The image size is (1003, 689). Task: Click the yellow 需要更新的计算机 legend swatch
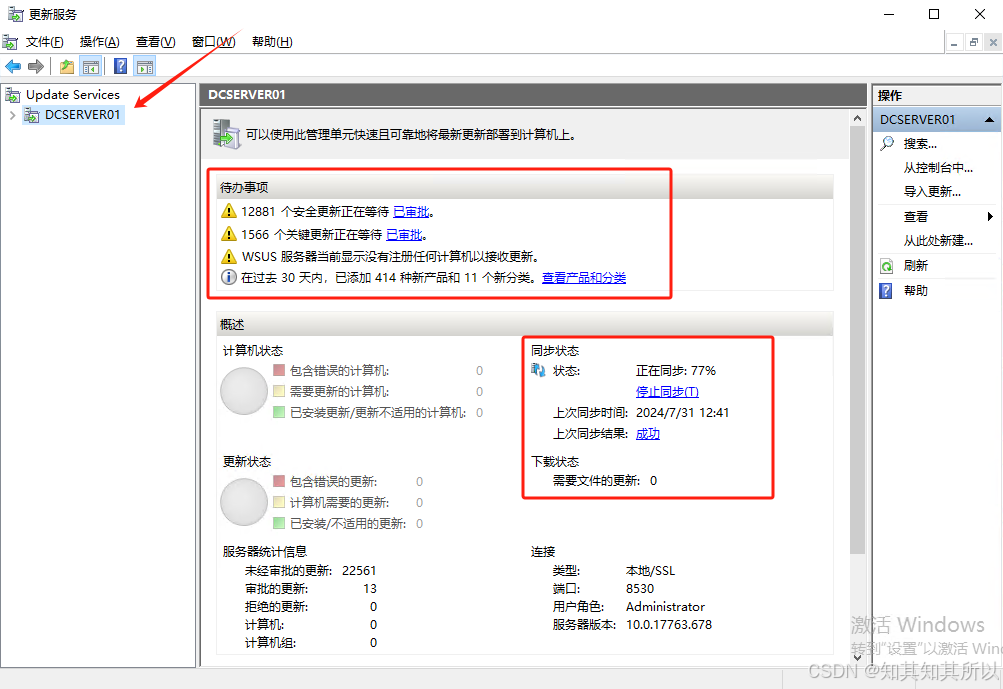pyautogui.click(x=279, y=391)
